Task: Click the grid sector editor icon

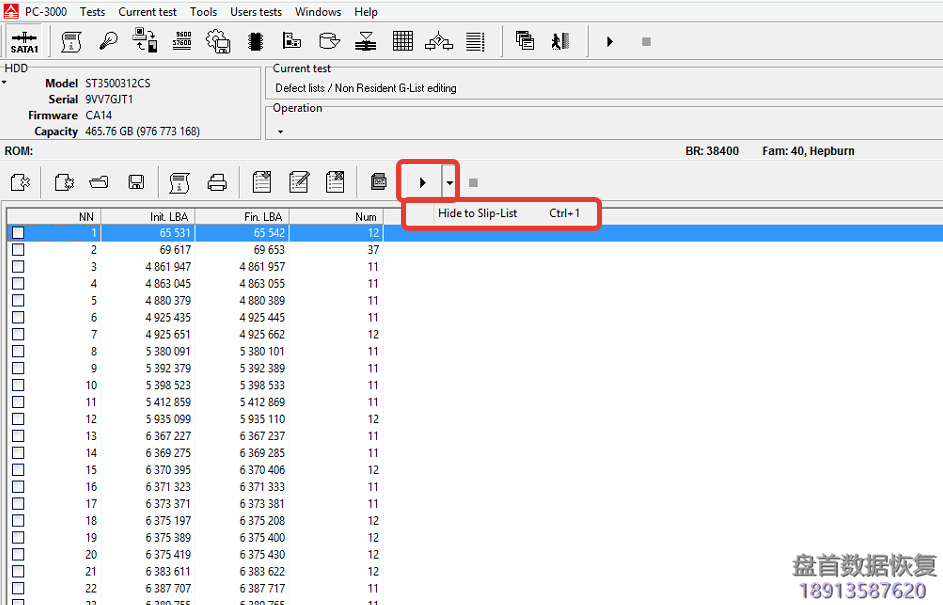Action: click(x=403, y=42)
